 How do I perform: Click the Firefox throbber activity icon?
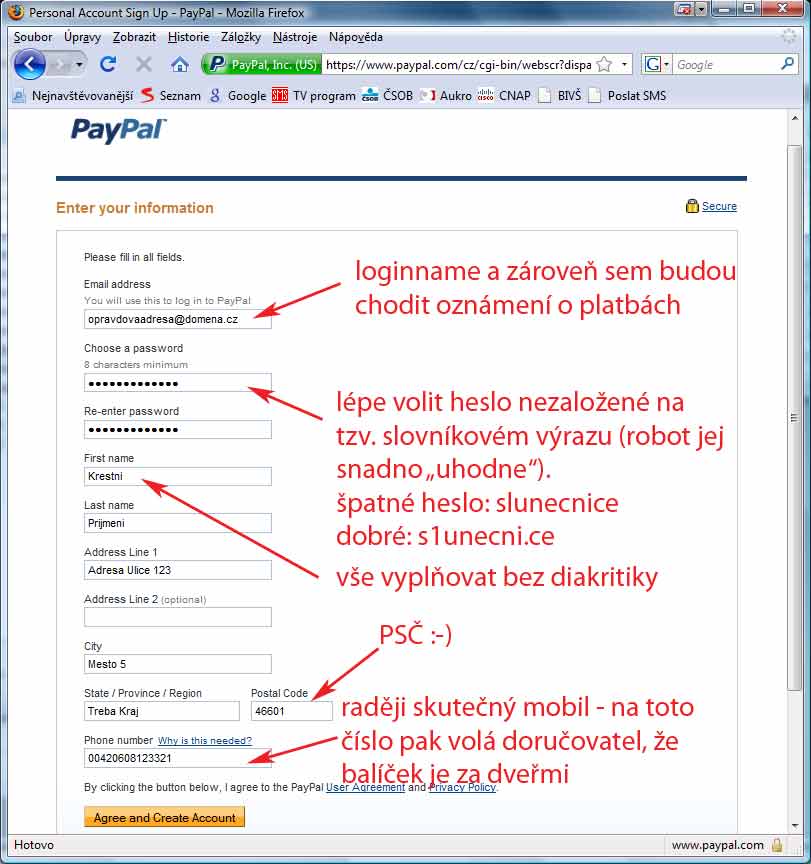[x=789, y=36]
